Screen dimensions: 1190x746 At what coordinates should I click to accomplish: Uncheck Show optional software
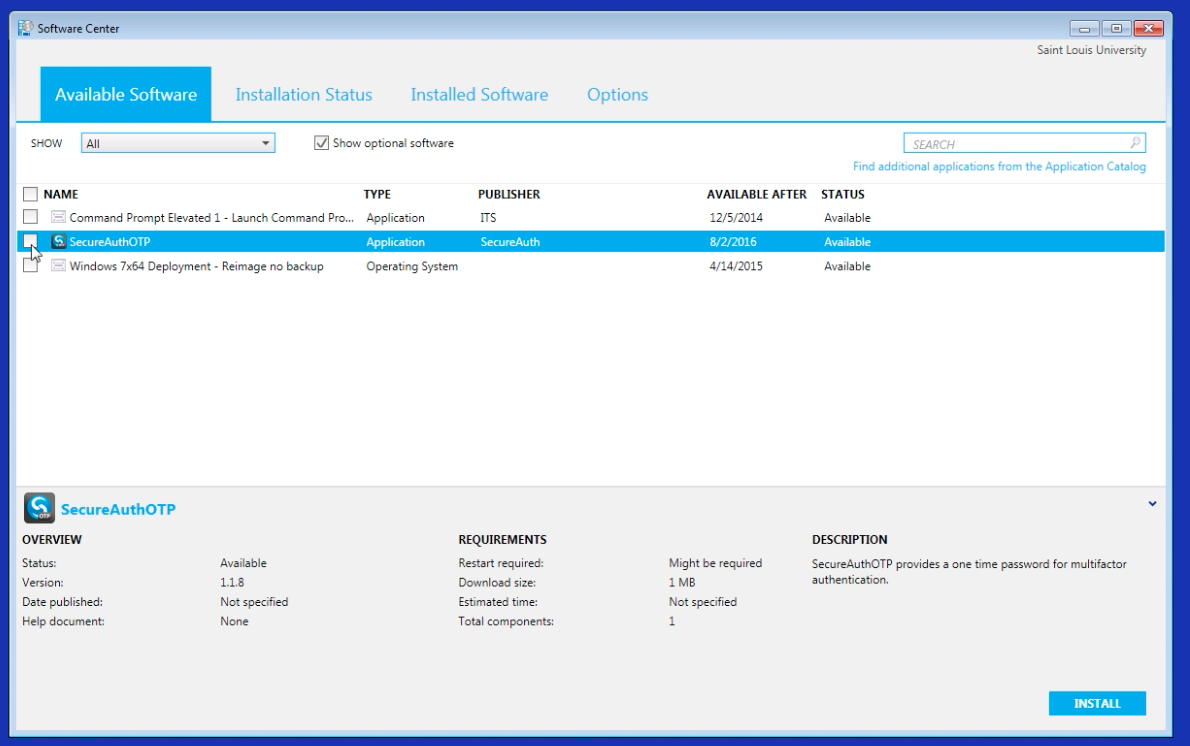[321, 143]
